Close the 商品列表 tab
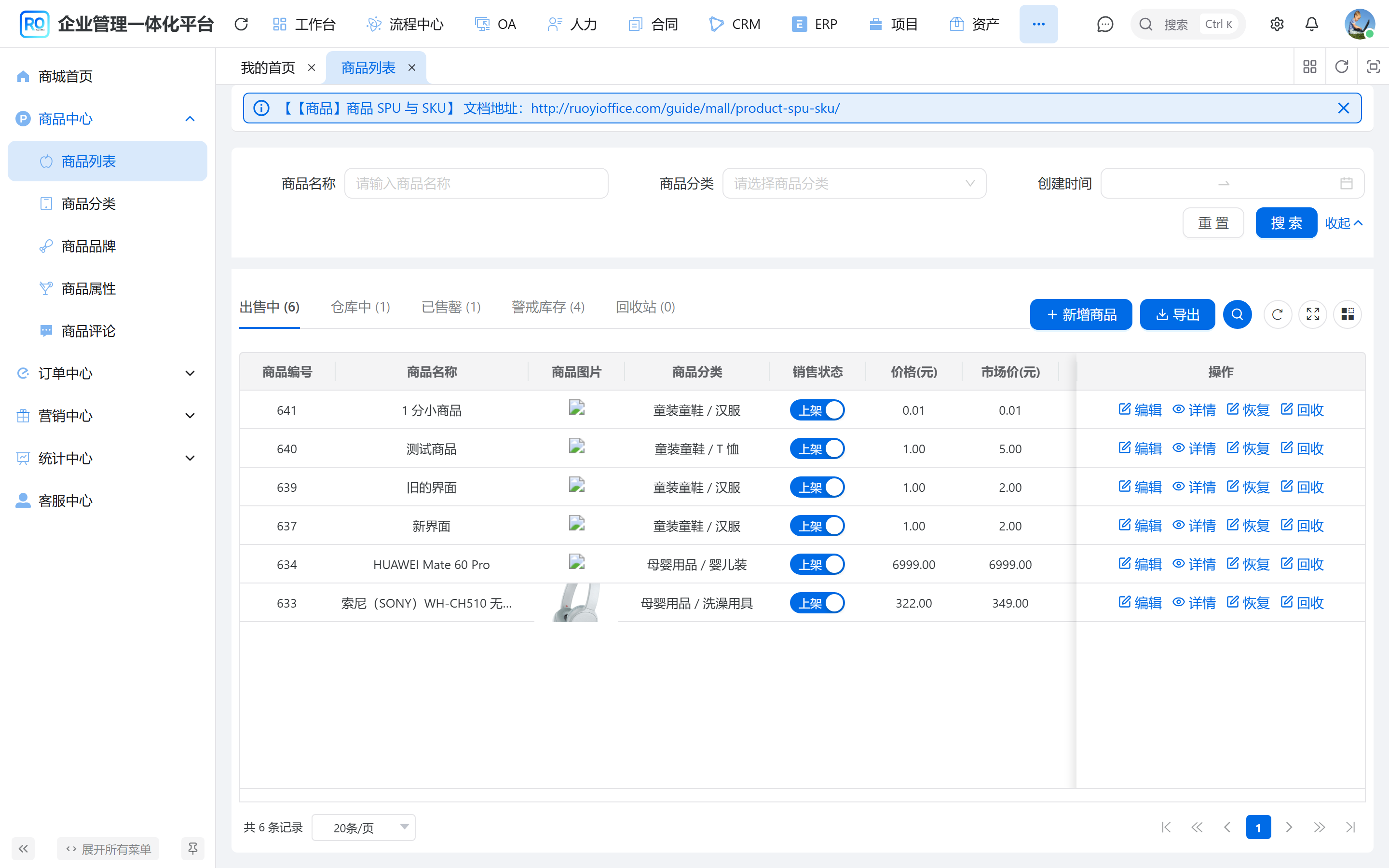 point(411,68)
